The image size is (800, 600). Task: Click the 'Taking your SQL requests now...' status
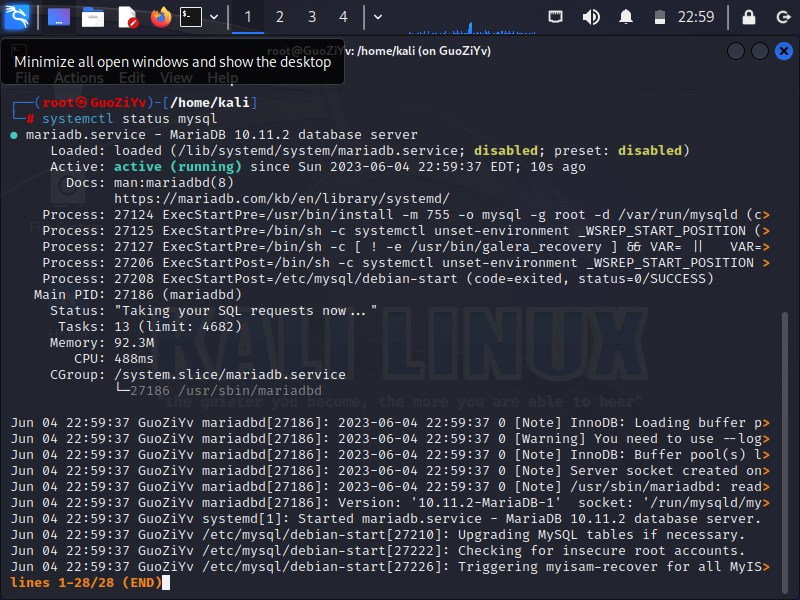246,311
